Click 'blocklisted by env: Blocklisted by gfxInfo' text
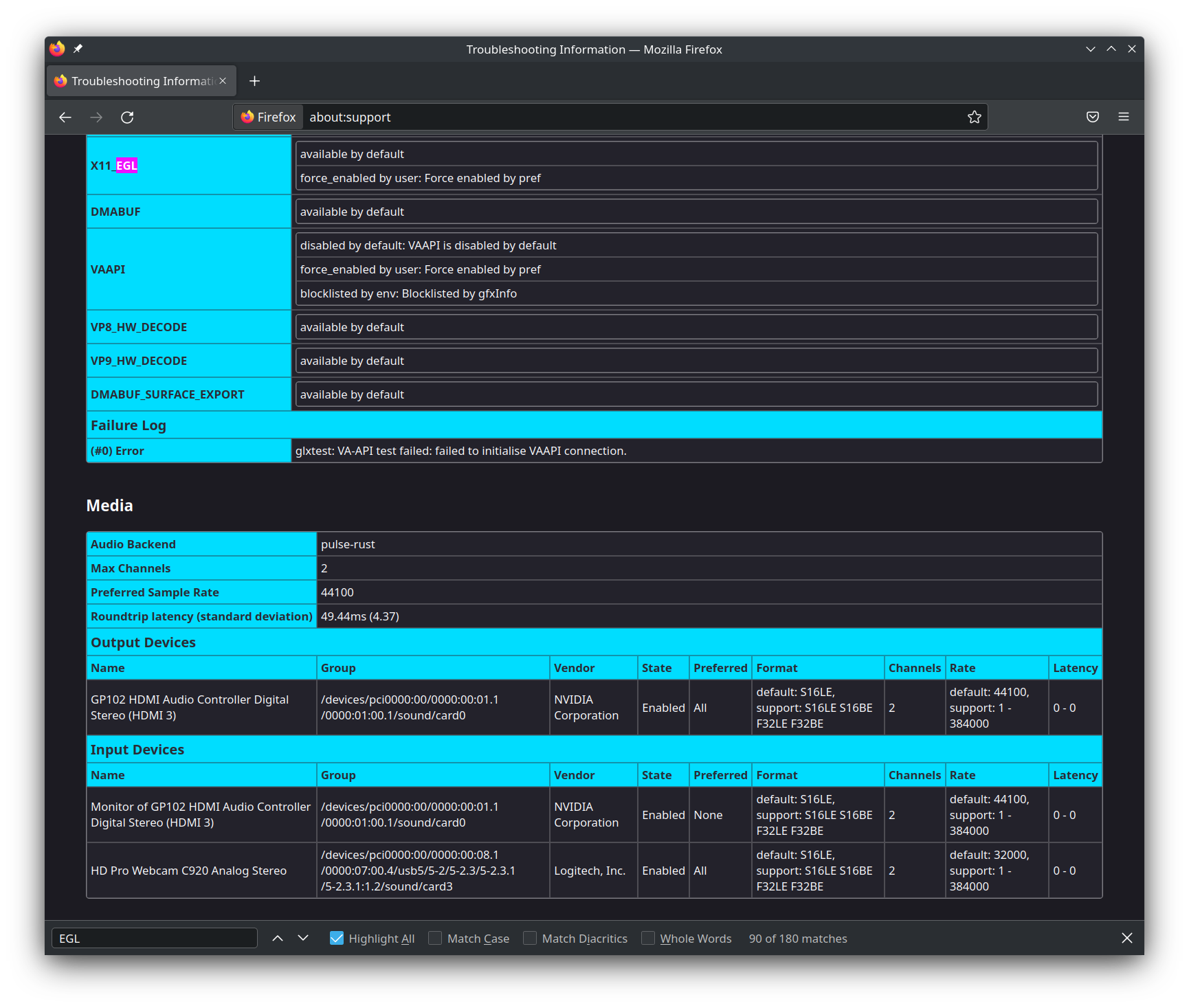 pos(408,293)
